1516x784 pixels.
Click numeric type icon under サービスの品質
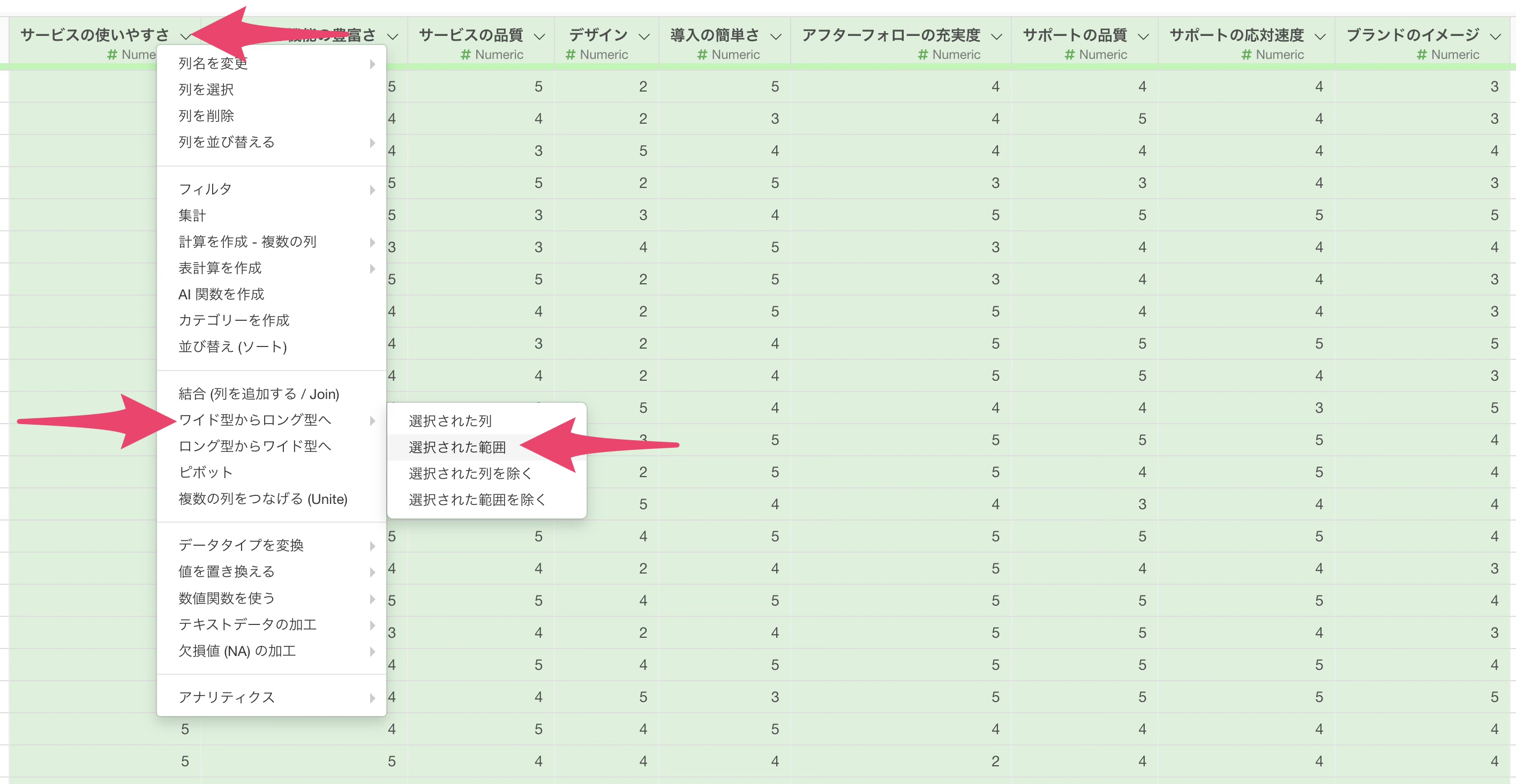466,55
